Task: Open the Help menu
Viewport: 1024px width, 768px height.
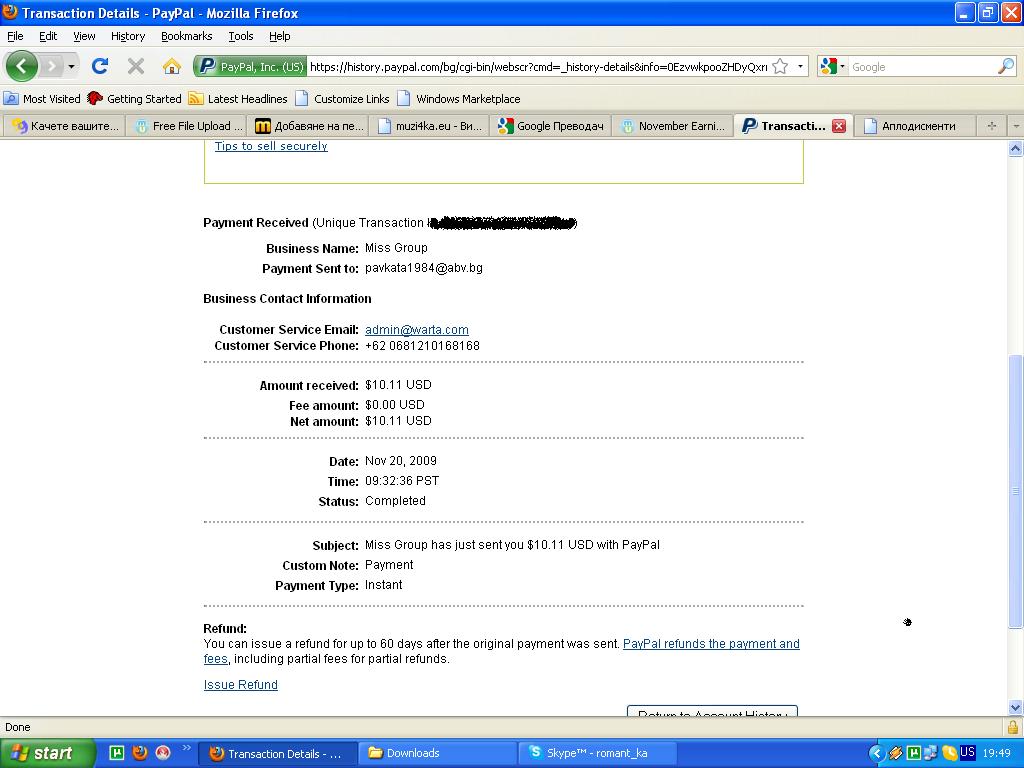Action: point(280,36)
